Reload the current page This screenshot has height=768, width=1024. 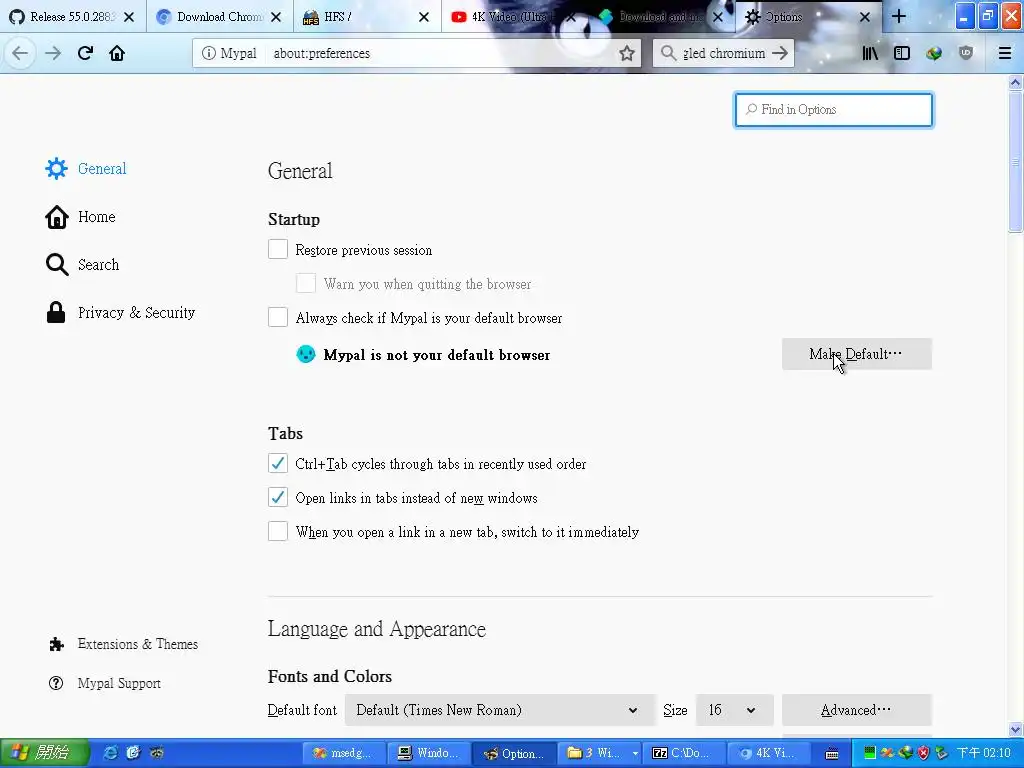click(85, 53)
